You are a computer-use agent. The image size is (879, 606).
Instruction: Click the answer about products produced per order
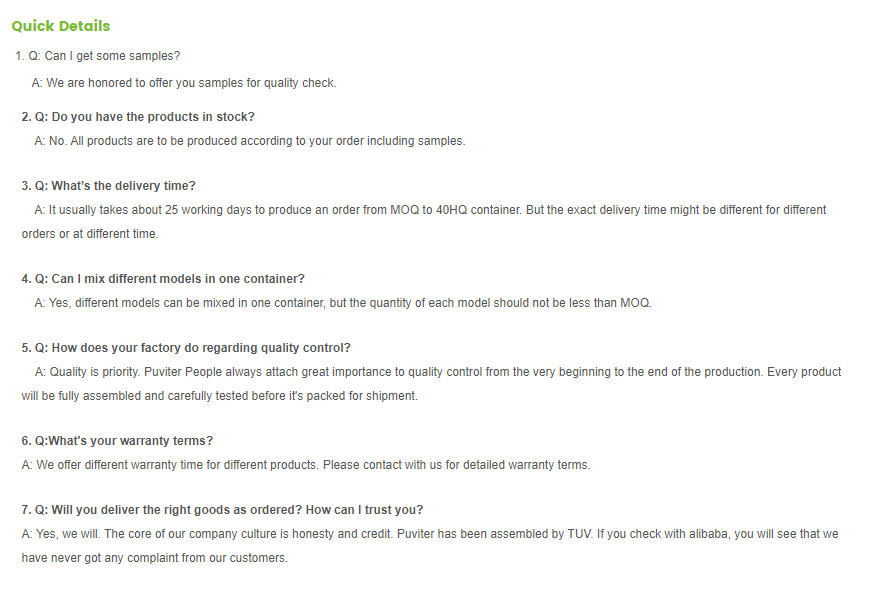coord(250,141)
